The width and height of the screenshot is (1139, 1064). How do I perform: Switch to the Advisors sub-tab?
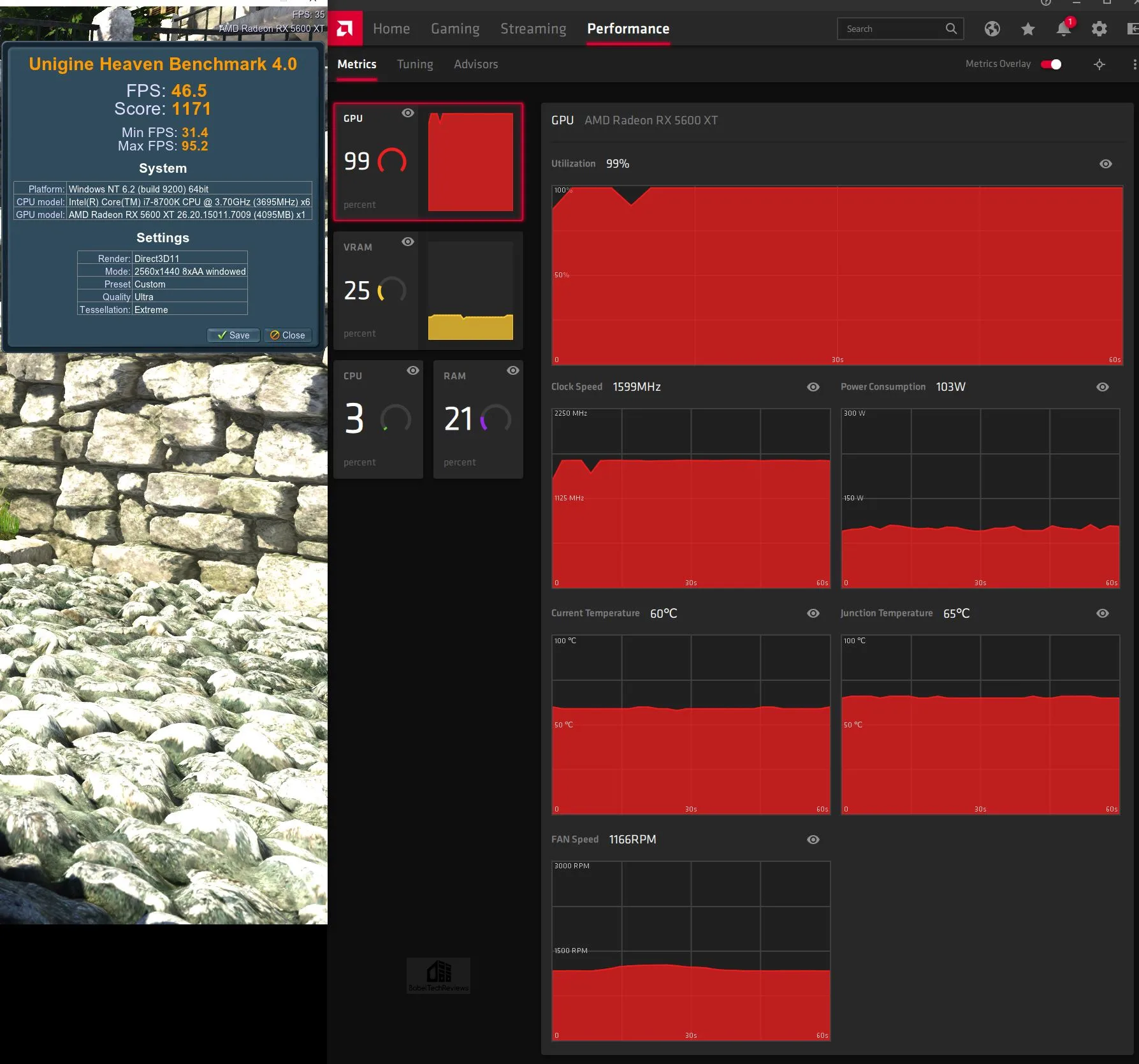click(x=476, y=64)
